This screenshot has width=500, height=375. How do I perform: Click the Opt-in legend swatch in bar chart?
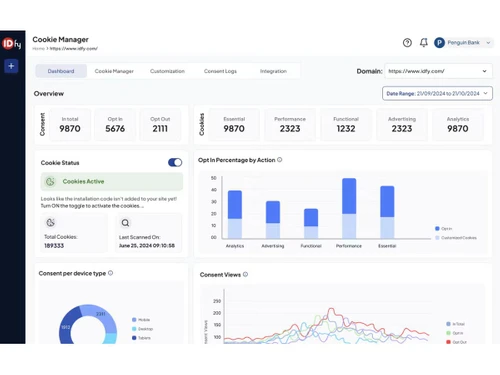(x=437, y=228)
